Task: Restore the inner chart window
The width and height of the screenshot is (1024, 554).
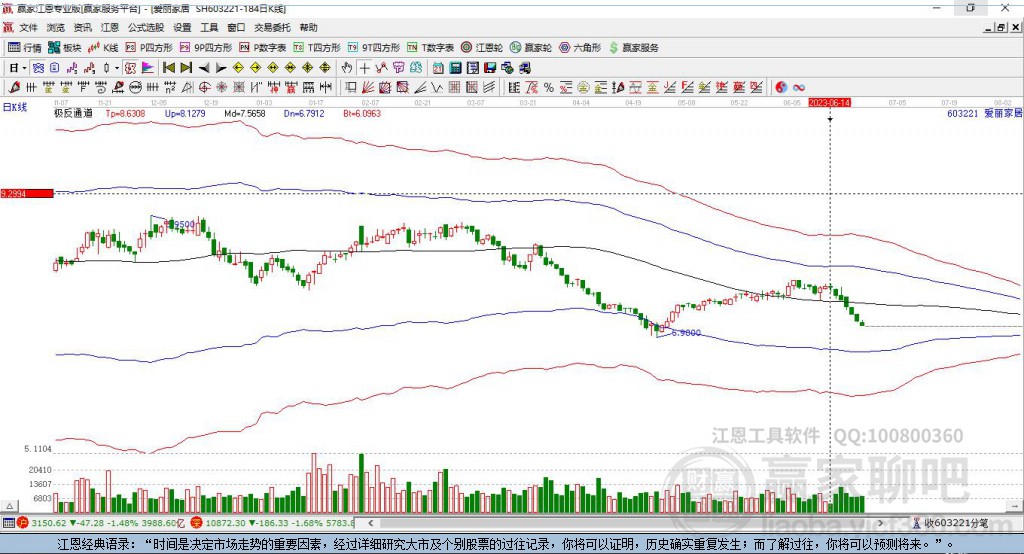Action: pos(1001,27)
